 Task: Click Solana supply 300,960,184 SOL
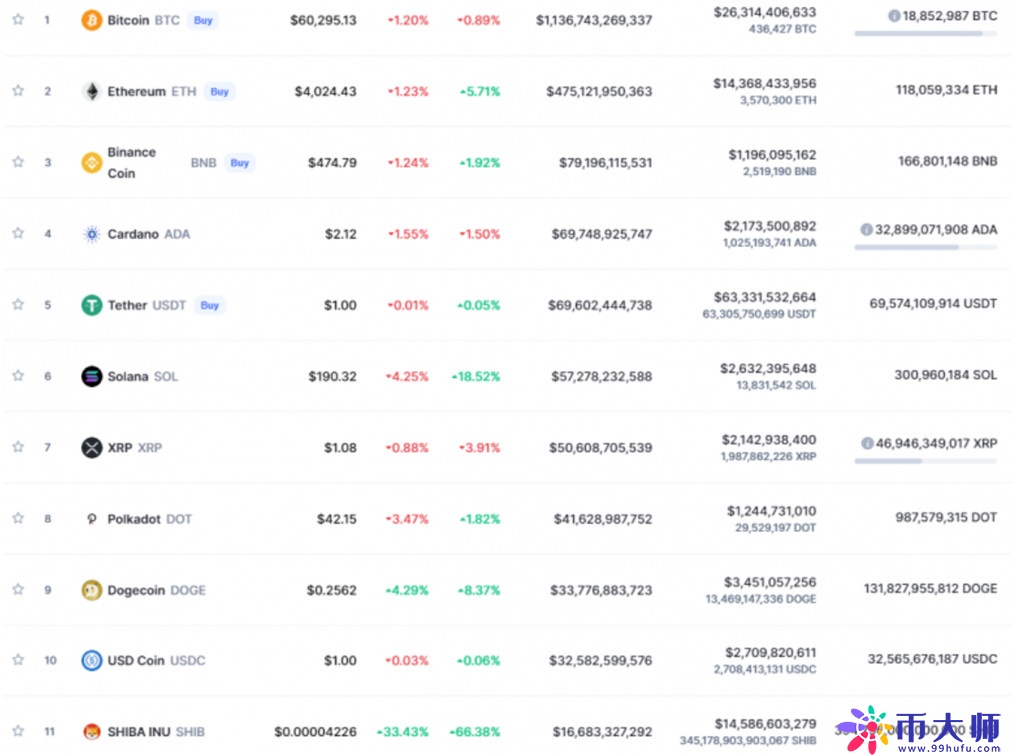946,375
